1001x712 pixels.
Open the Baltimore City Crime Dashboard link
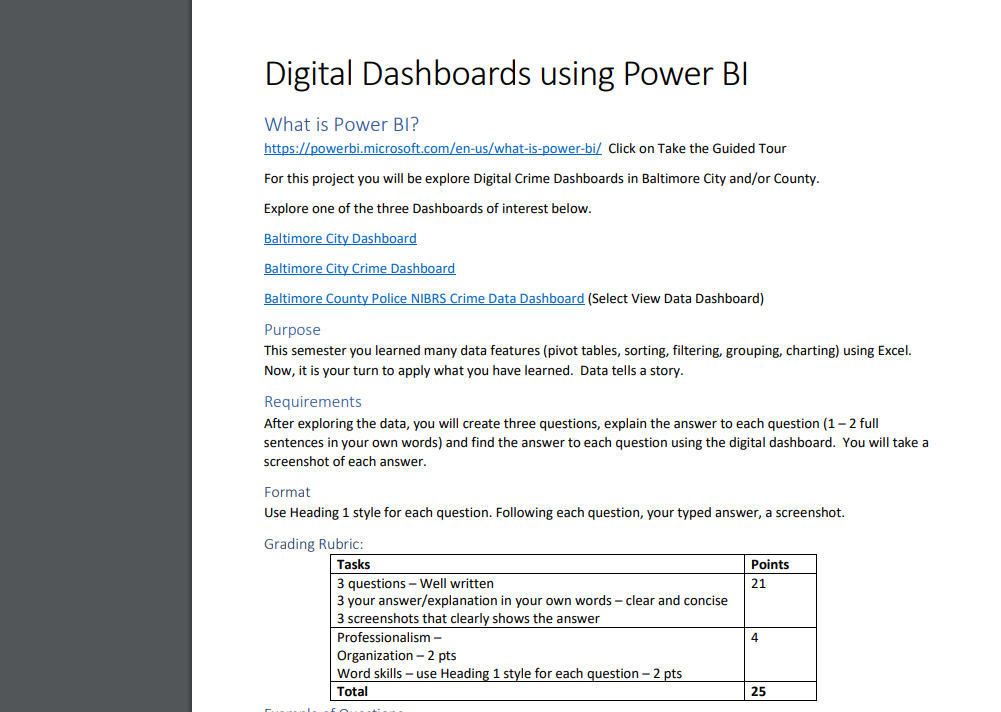tap(359, 268)
